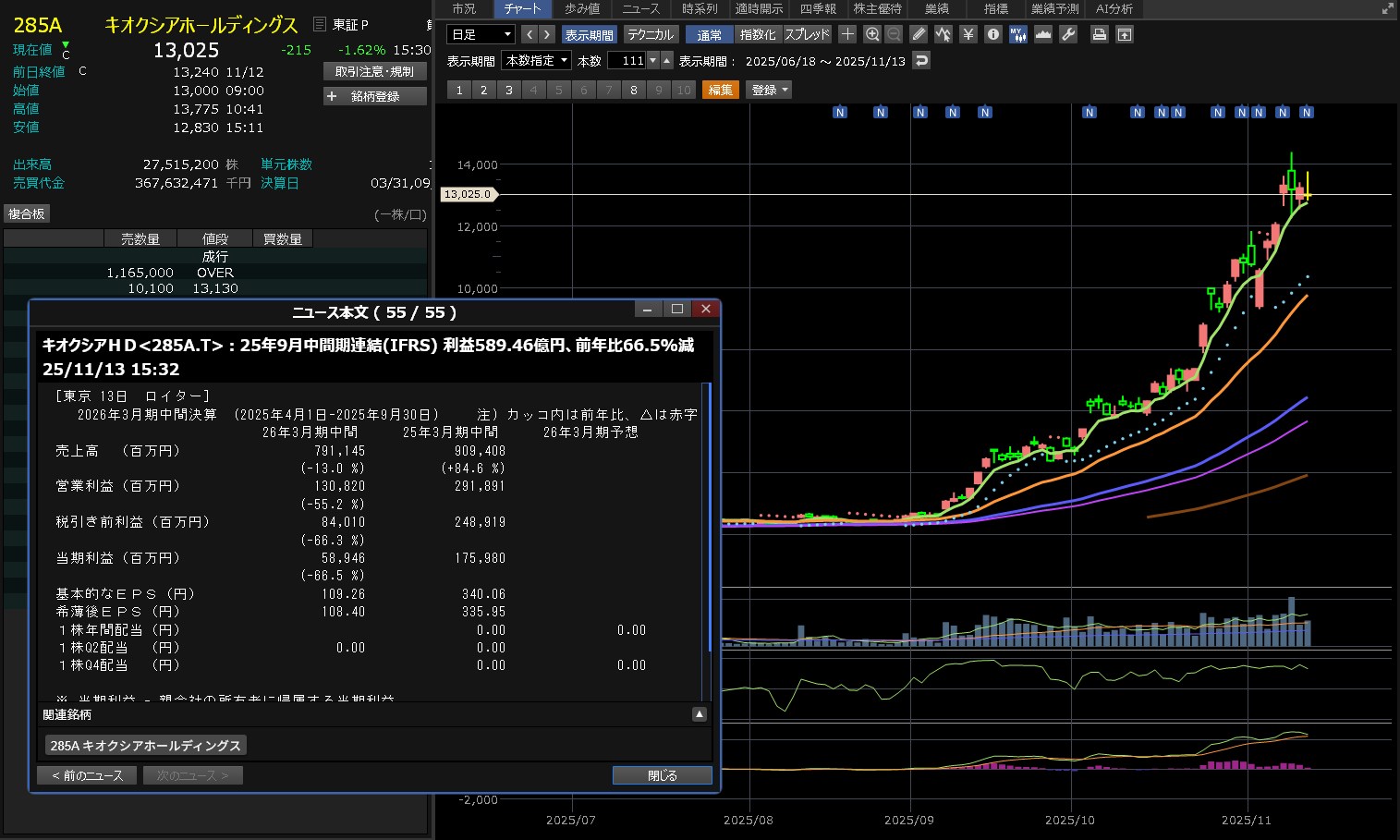The height and width of the screenshot is (840, 1400).
Task: Open the 本数指定 period type dropdown
Action: coord(536,60)
